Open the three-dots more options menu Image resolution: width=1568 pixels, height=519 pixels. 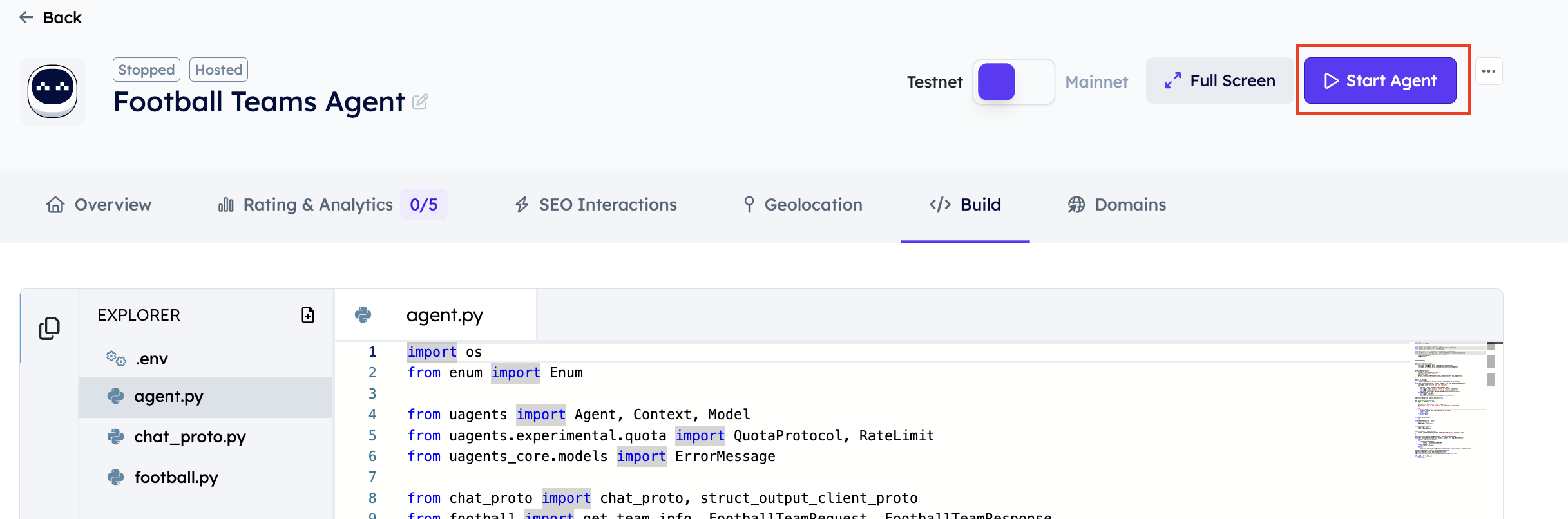point(1489,71)
